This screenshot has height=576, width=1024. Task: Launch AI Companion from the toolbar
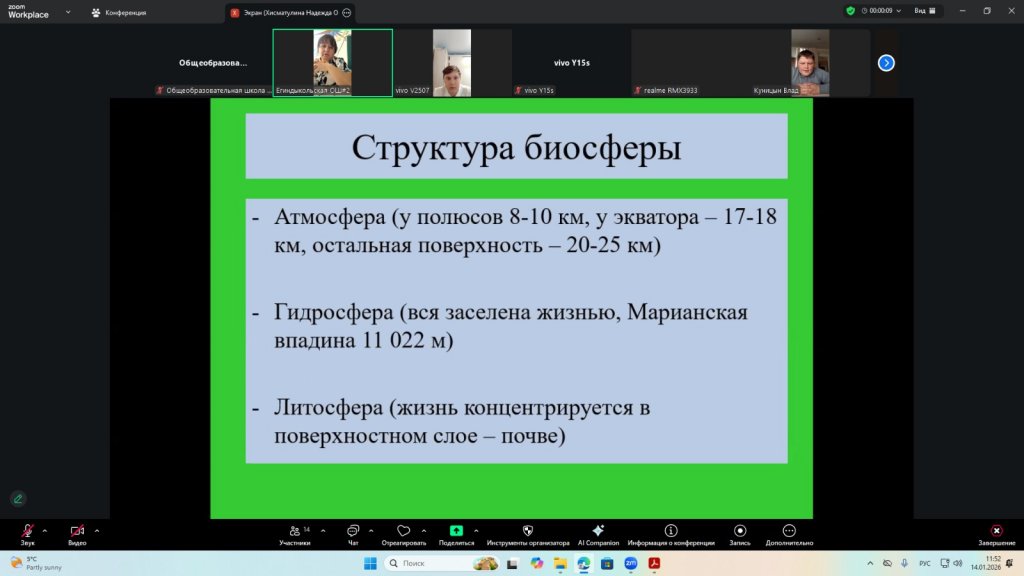tap(598, 531)
